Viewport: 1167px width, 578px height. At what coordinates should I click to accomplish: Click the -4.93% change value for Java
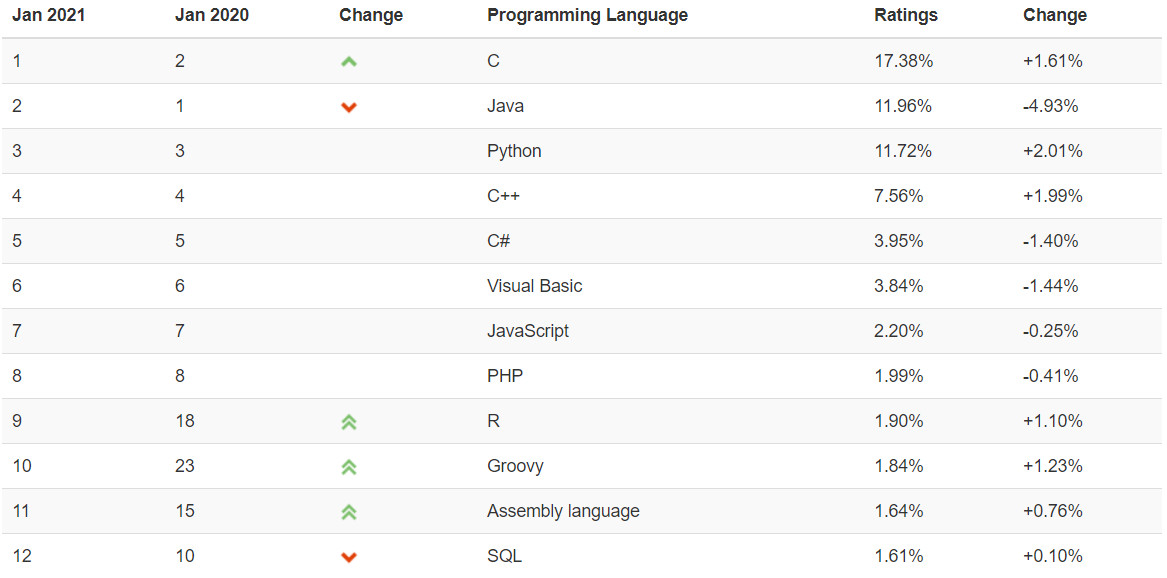pos(1050,106)
